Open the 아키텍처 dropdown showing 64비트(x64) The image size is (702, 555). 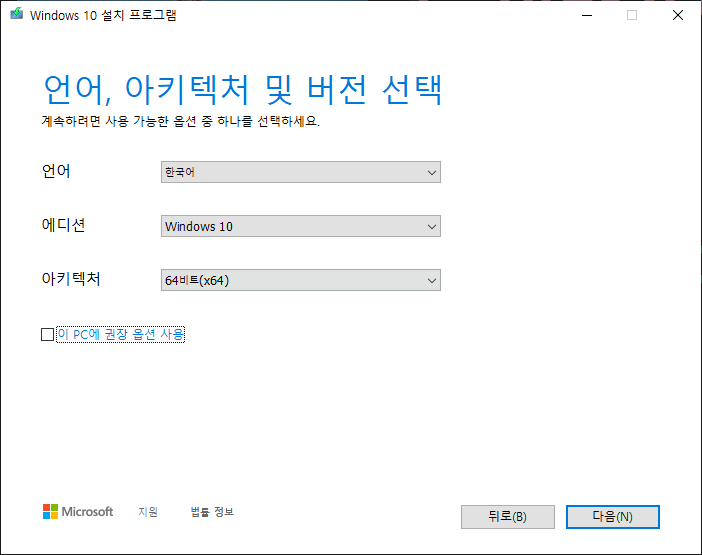pyautogui.click(x=301, y=280)
